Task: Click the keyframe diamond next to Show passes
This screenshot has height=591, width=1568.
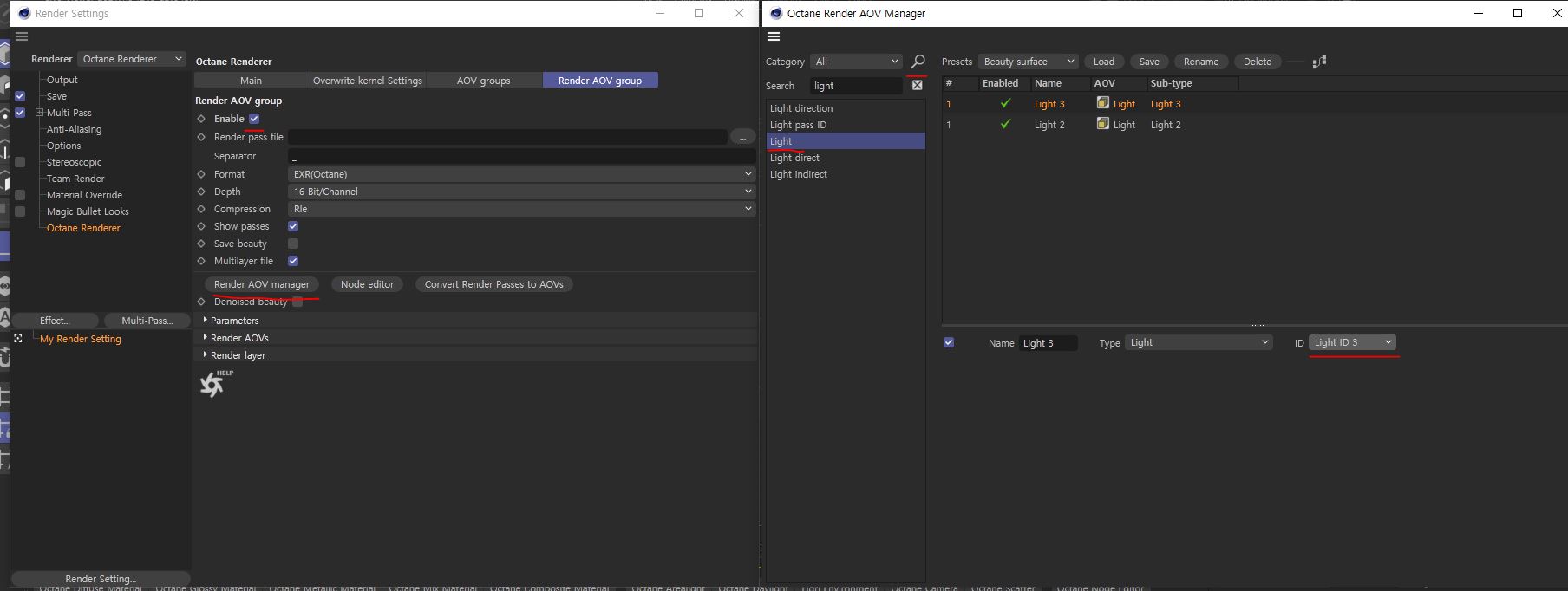Action: (x=201, y=226)
